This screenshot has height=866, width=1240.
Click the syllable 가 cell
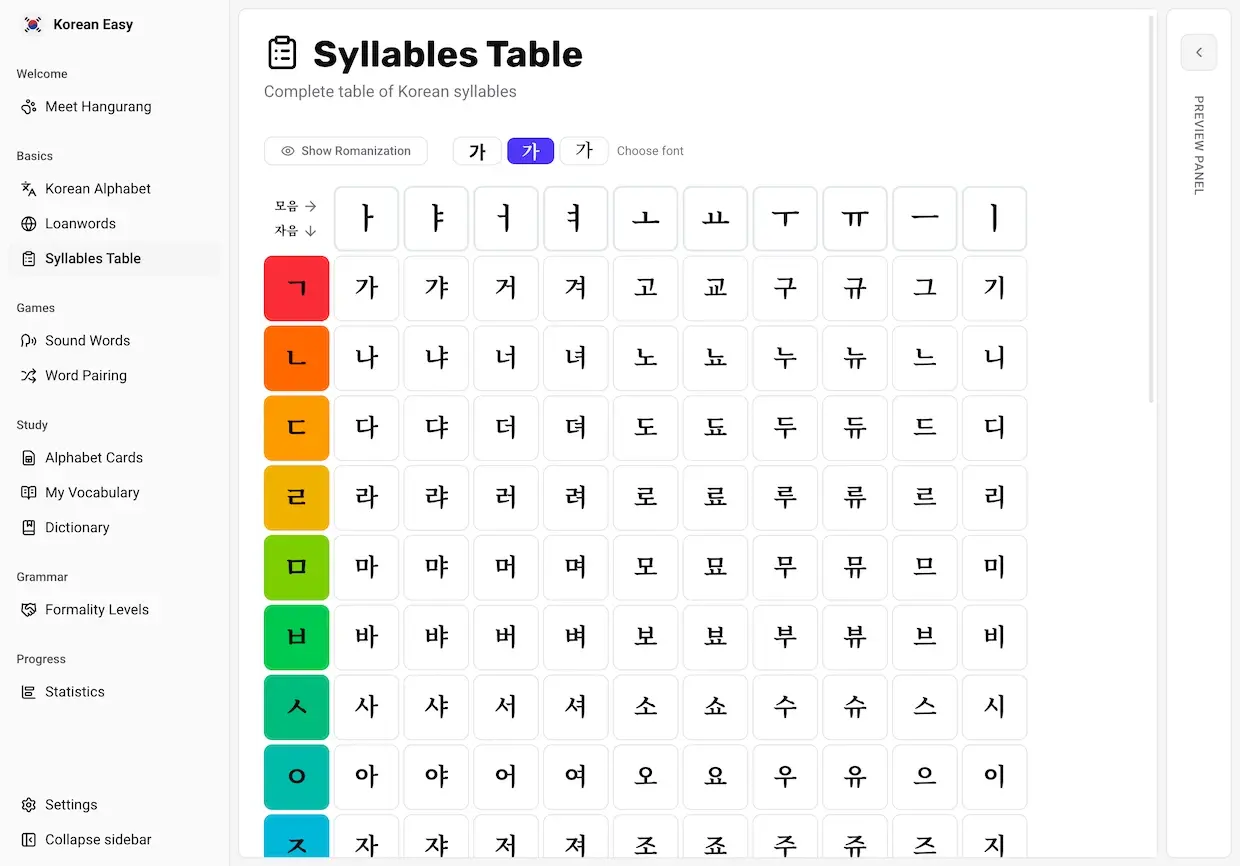pyautogui.click(x=366, y=288)
